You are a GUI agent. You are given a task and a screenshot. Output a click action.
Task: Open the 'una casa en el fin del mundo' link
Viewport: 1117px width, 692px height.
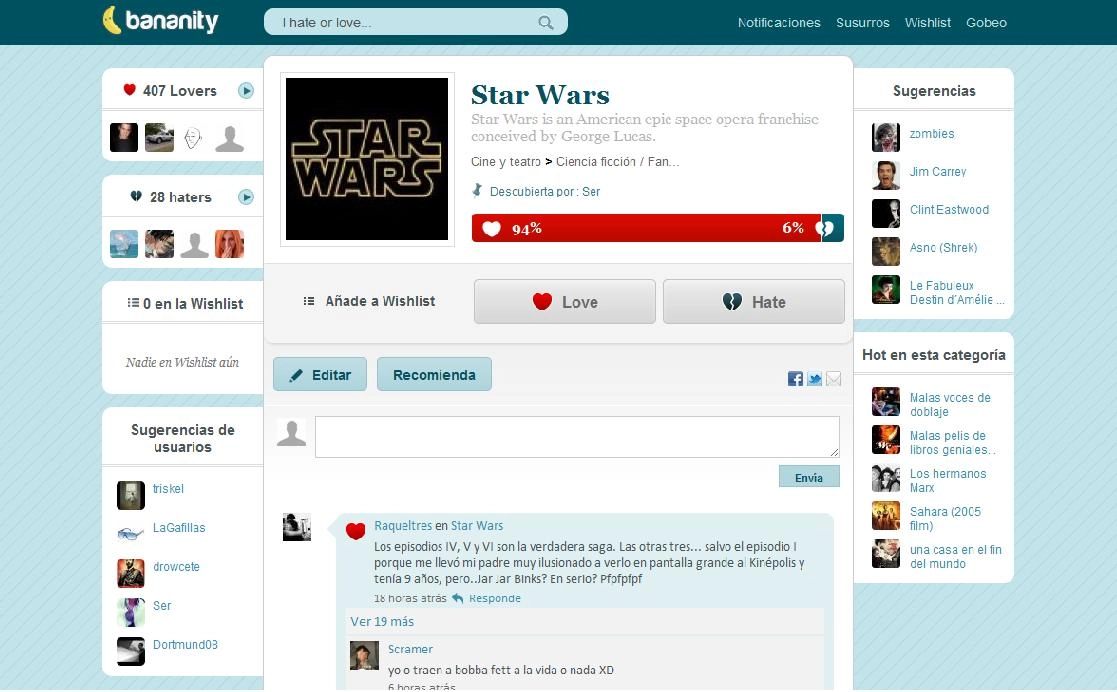[955, 557]
